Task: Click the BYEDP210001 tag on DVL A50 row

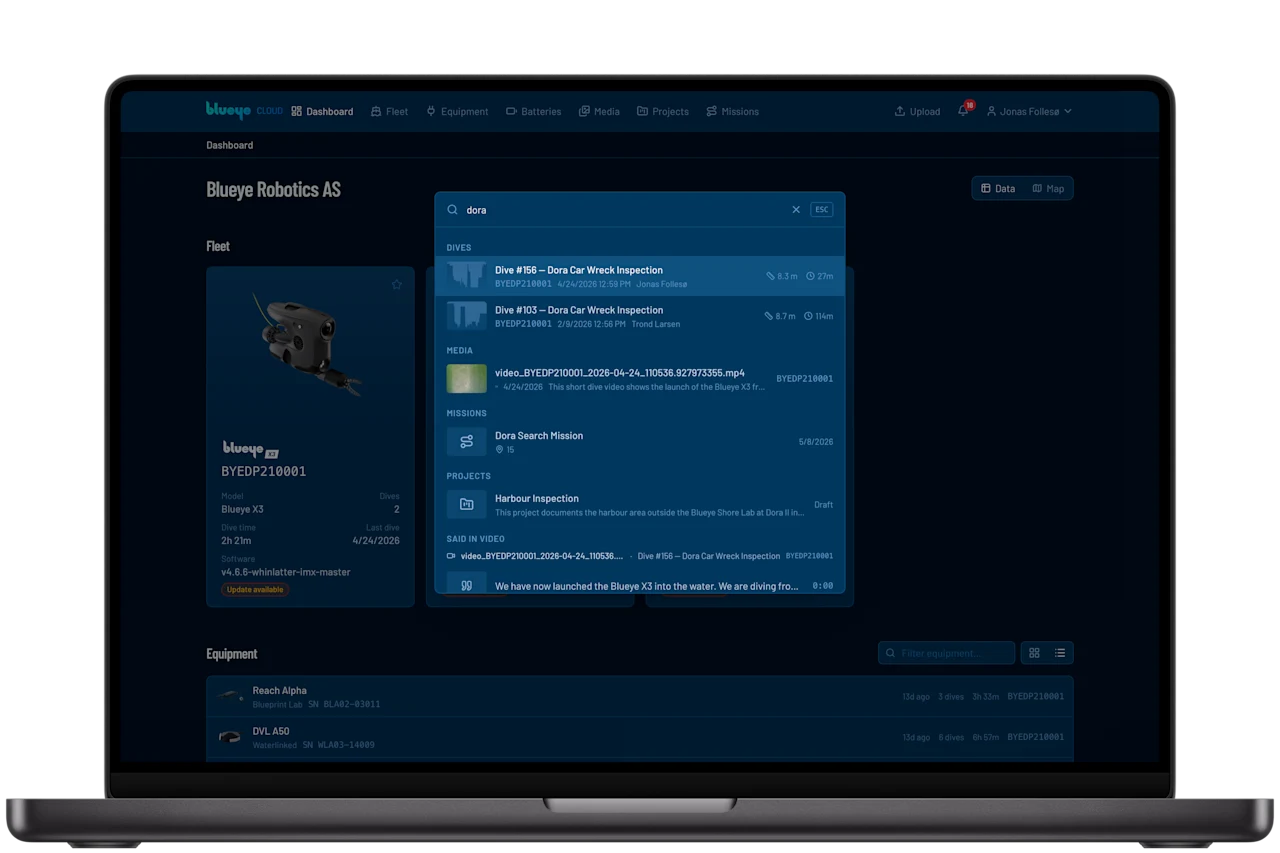Action: pyautogui.click(x=1035, y=737)
